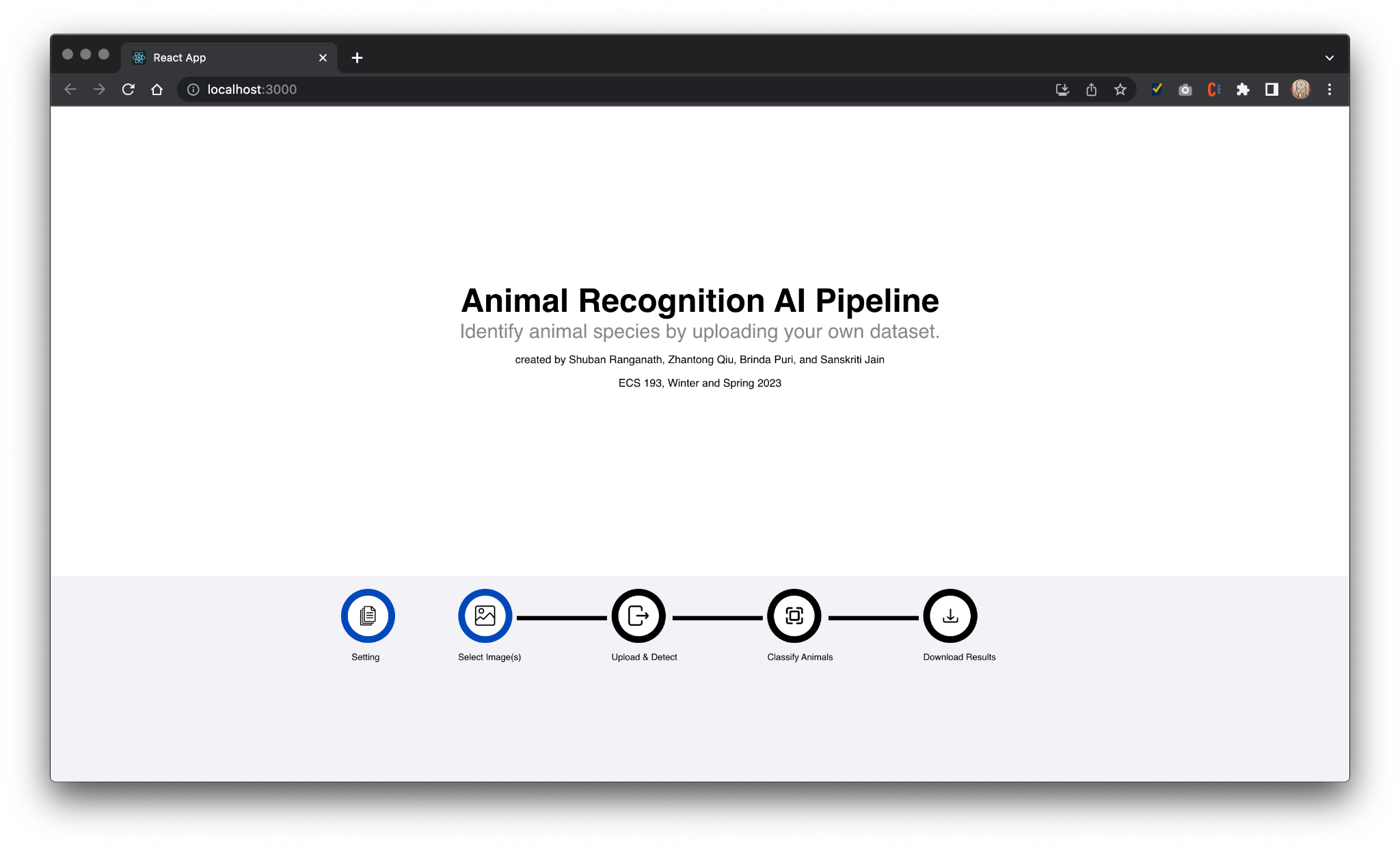Open the Select Image(s) step

tap(485, 615)
